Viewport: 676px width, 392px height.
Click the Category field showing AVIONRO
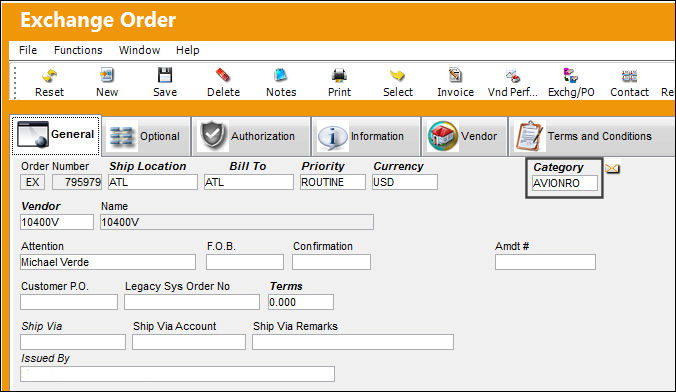tap(565, 183)
